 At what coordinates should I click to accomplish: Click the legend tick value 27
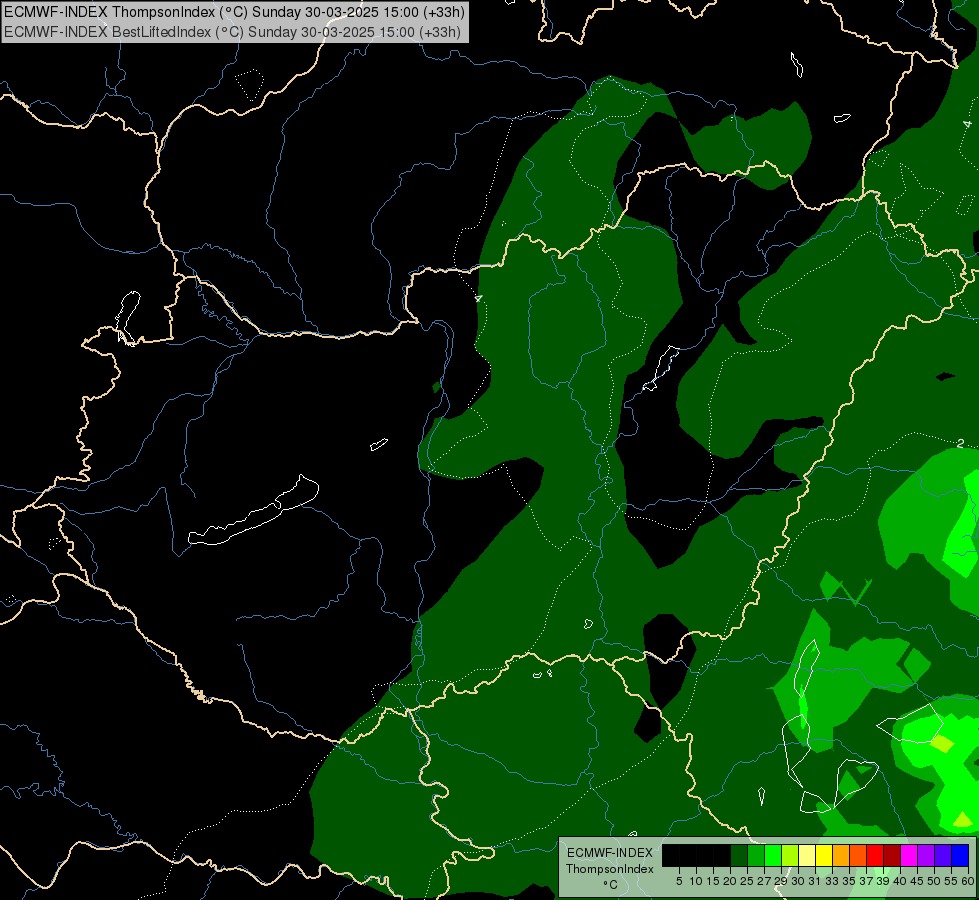[764, 881]
